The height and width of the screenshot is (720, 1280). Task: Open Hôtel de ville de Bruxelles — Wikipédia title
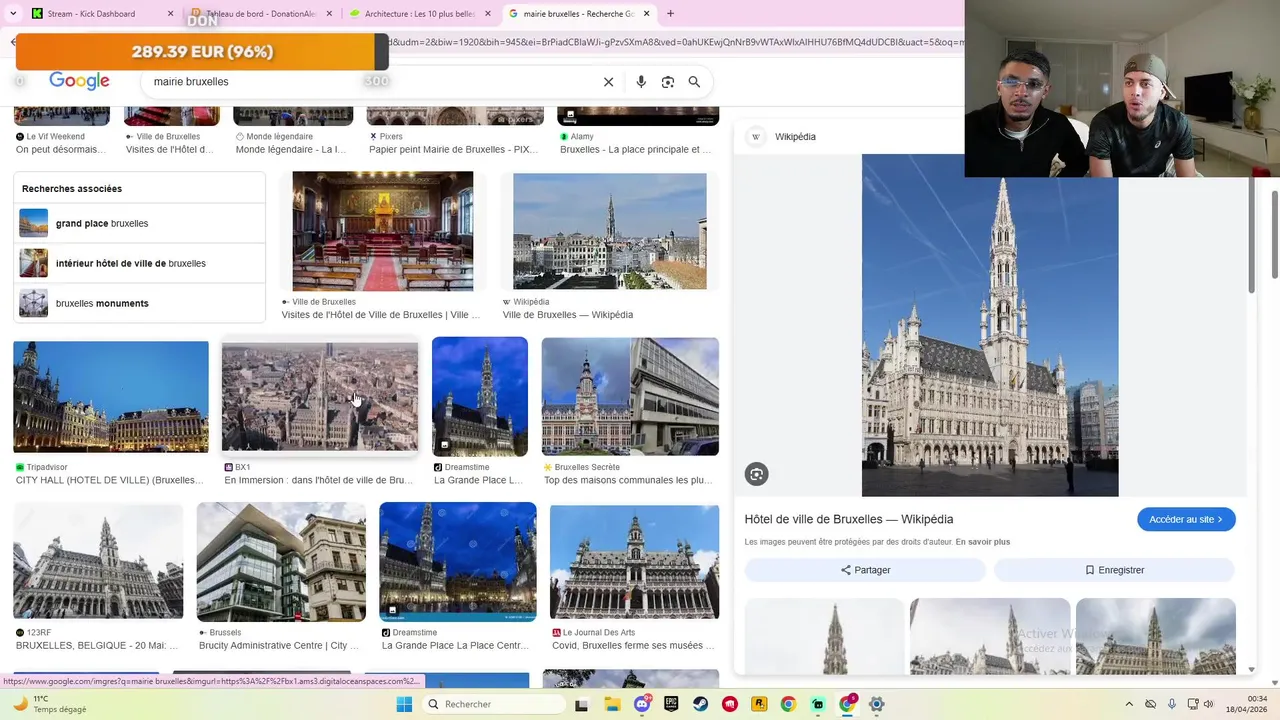click(848, 519)
